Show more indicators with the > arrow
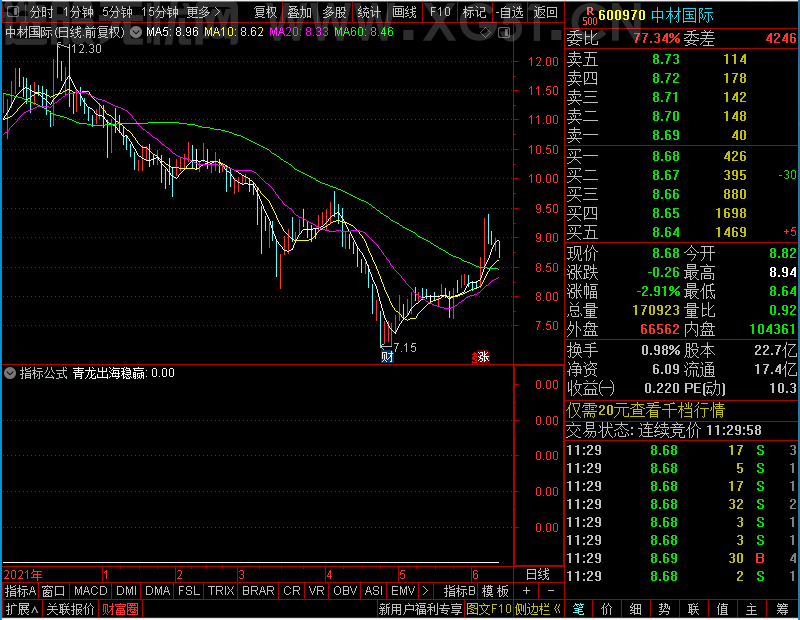 426,591
